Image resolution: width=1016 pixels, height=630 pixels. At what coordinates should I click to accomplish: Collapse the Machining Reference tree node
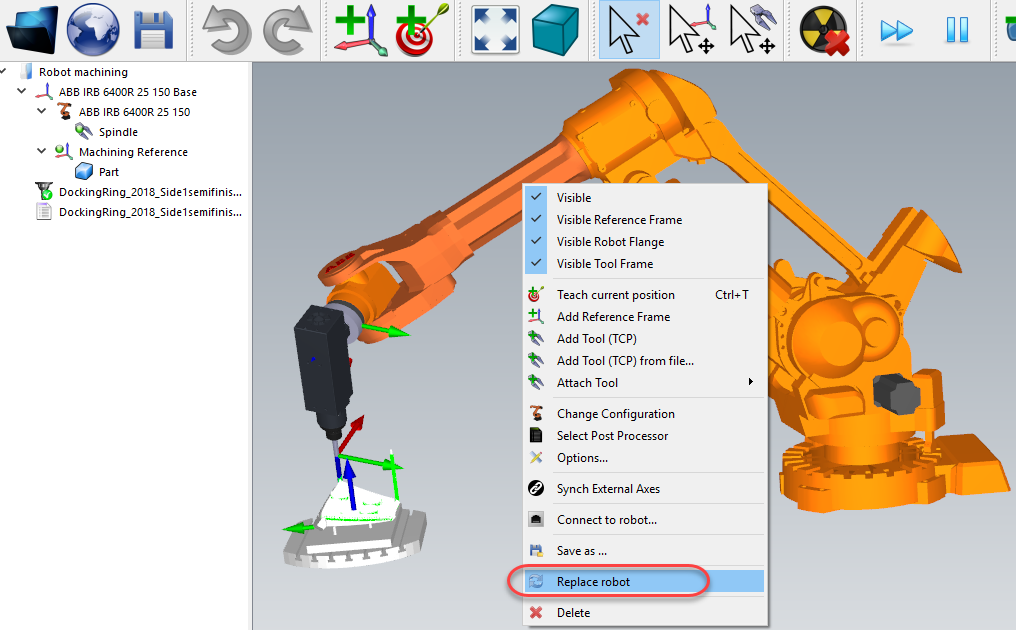point(42,152)
